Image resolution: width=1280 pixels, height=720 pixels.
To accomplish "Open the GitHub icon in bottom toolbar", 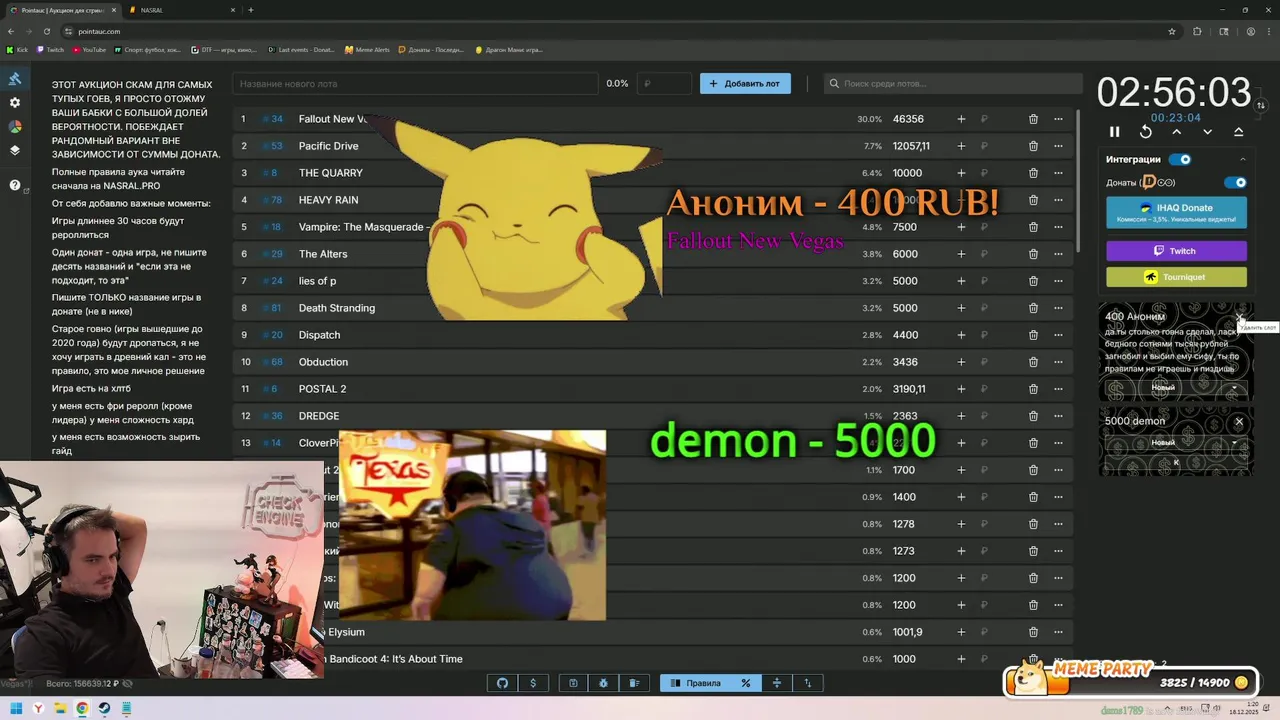I will tap(503, 683).
